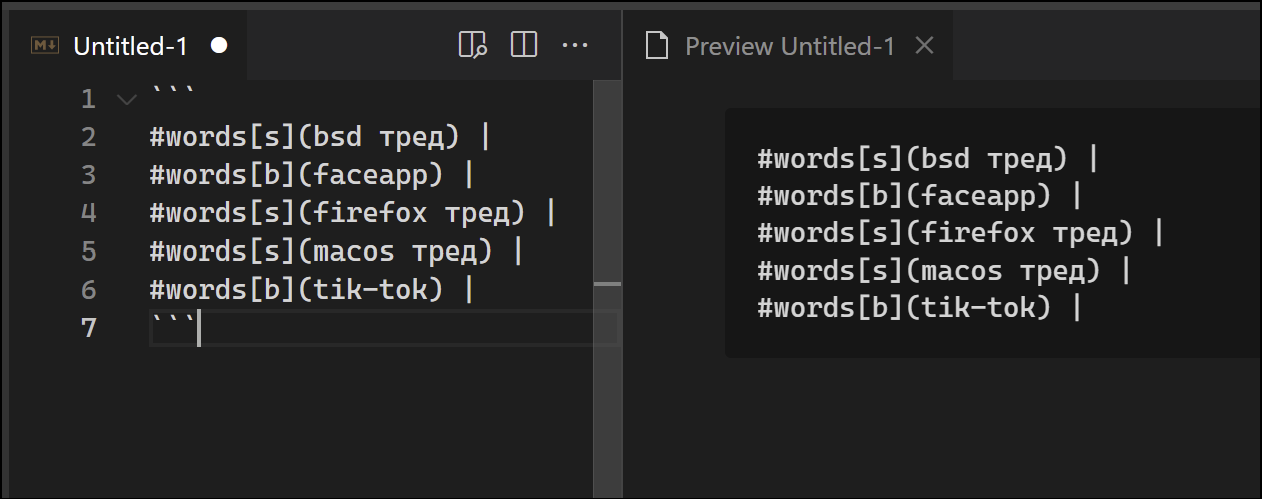Click line number 4 in the gutter
Image resolution: width=1262 pixels, height=500 pixels.
88,213
